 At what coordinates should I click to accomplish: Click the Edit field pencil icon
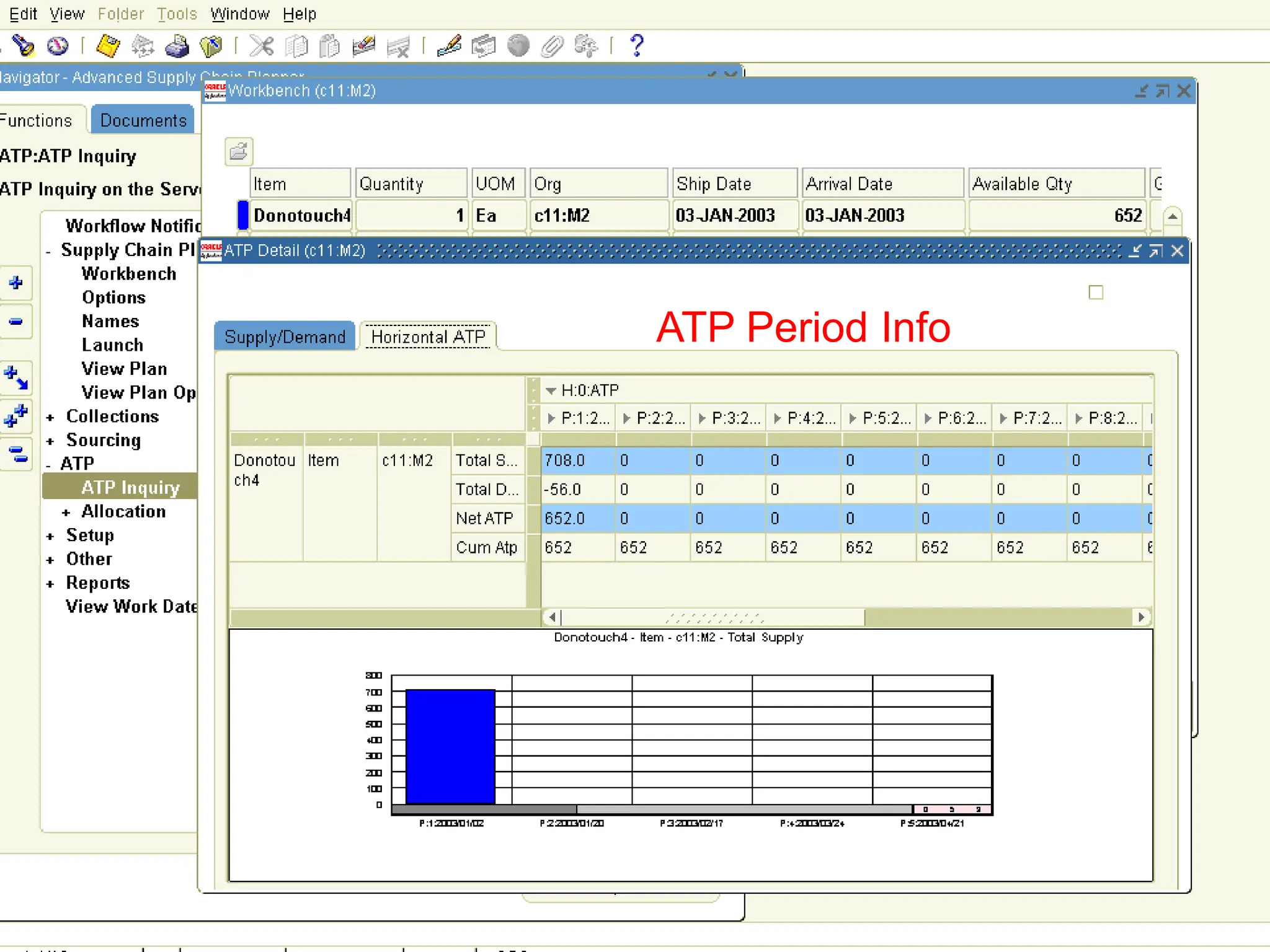click(449, 46)
